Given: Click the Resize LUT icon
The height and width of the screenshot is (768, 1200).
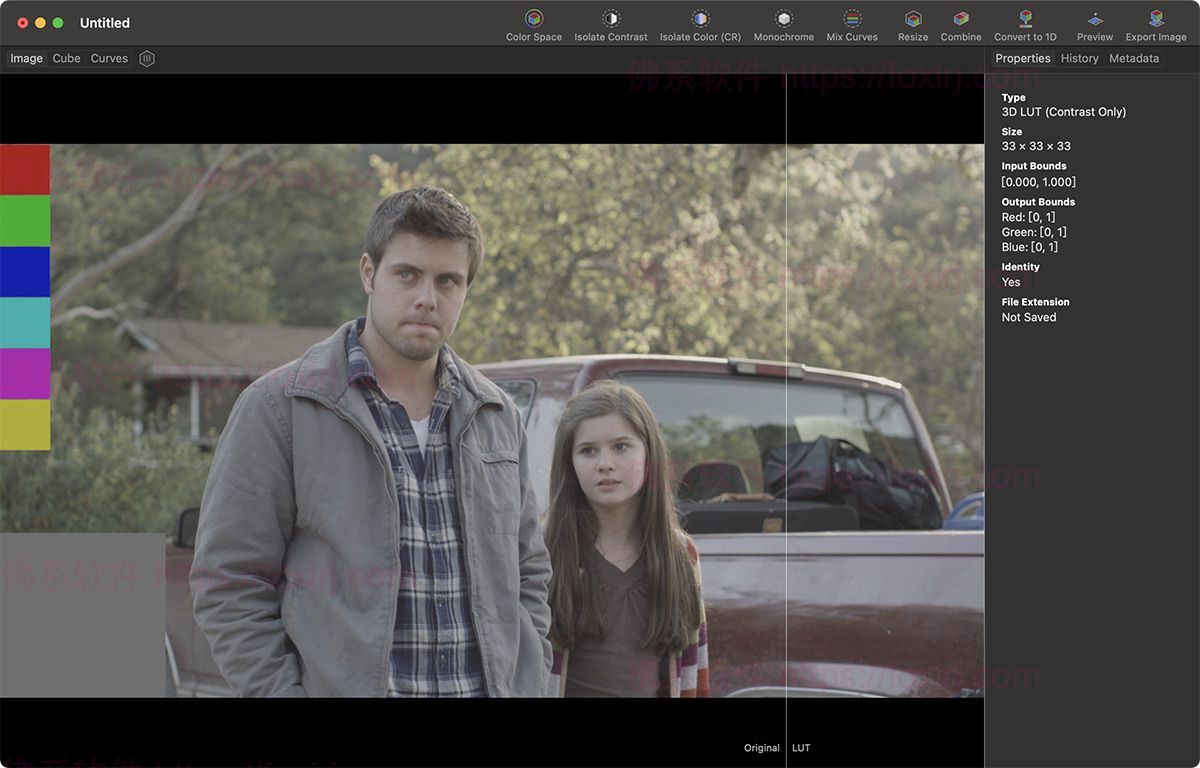Looking at the screenshot, I should 913,19.
